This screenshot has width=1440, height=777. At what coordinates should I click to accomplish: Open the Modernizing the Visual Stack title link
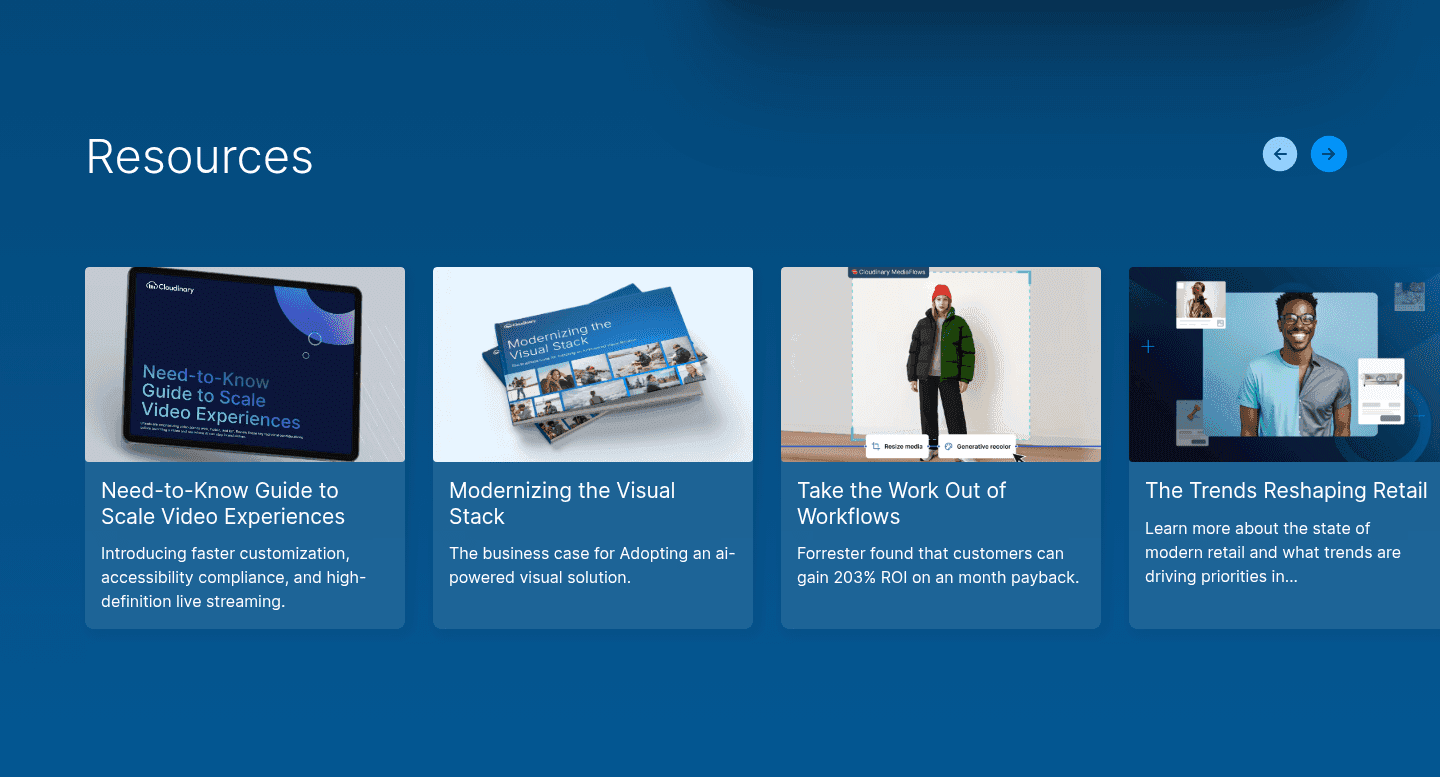coord(562,504)
